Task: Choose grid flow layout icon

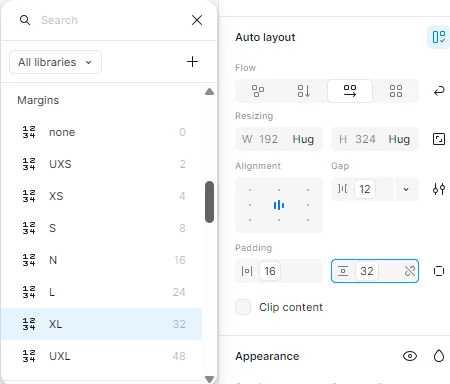Action: [396, 91]
